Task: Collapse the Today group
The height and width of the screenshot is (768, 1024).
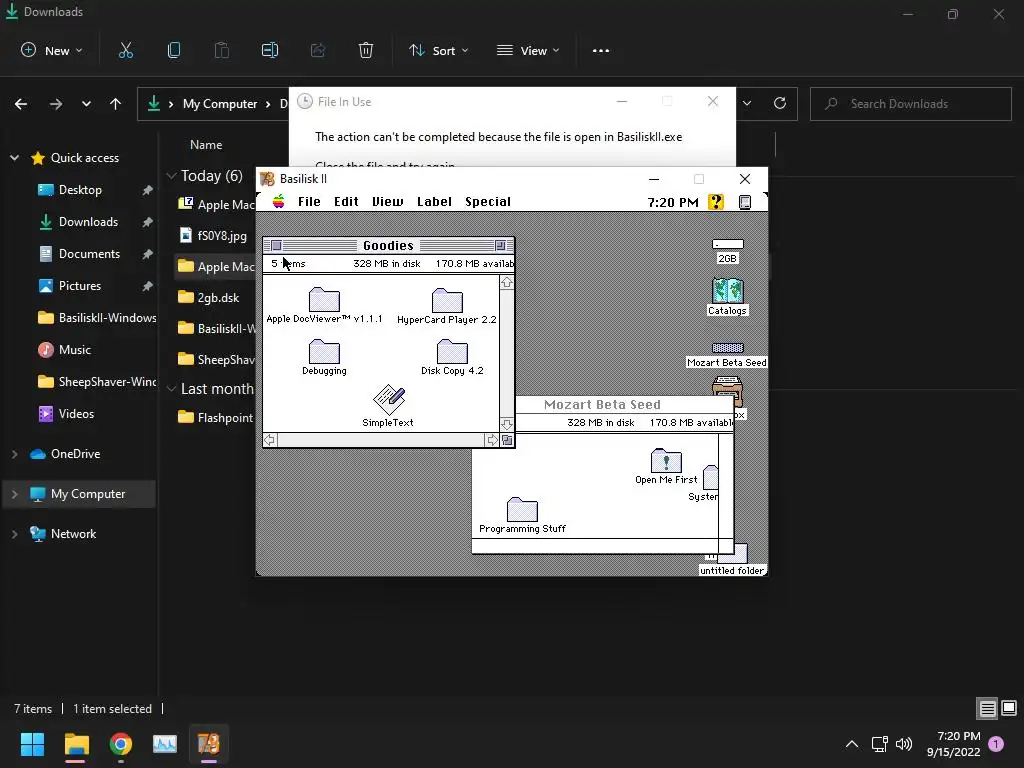Action: click(172, 176)
